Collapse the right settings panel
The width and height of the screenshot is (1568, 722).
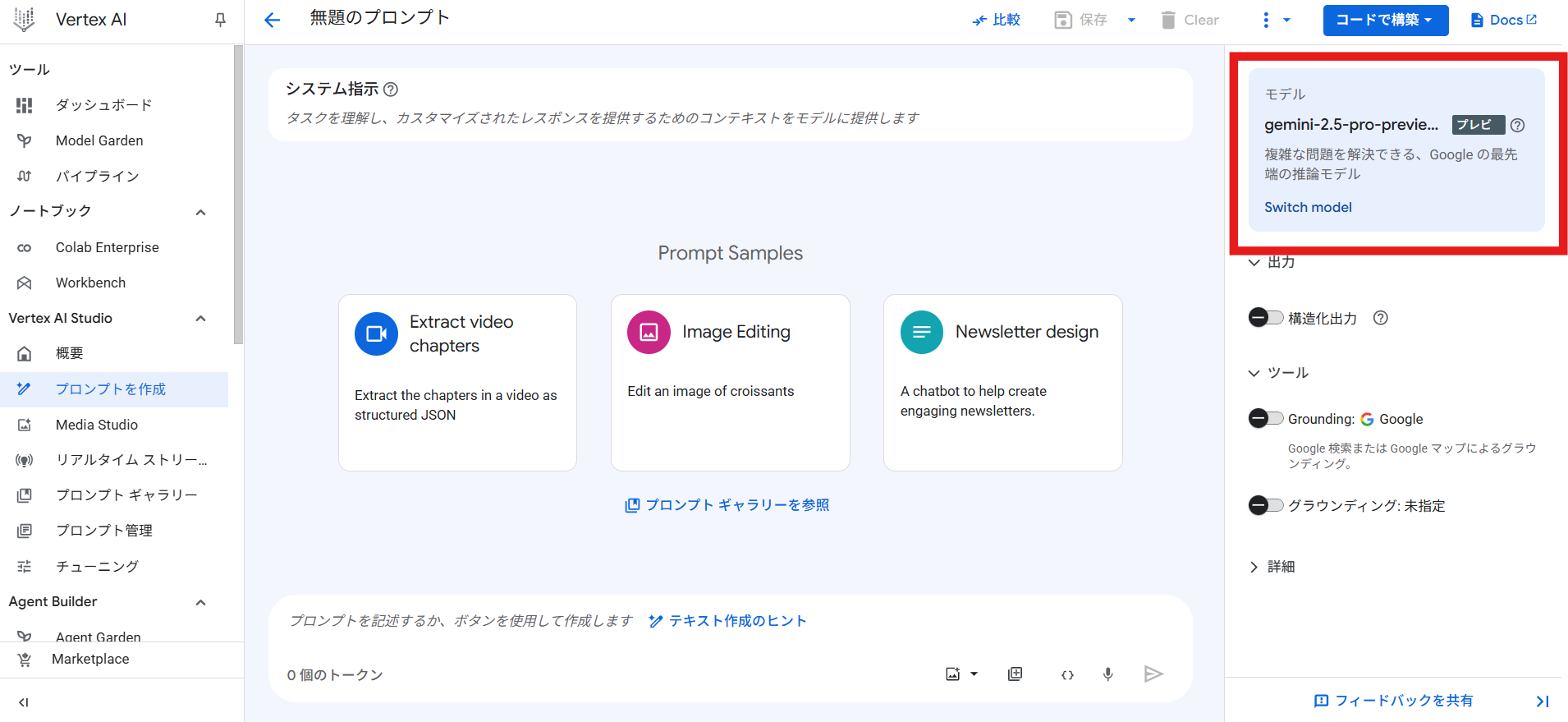pyautogui.click(x=1543, y=701)
